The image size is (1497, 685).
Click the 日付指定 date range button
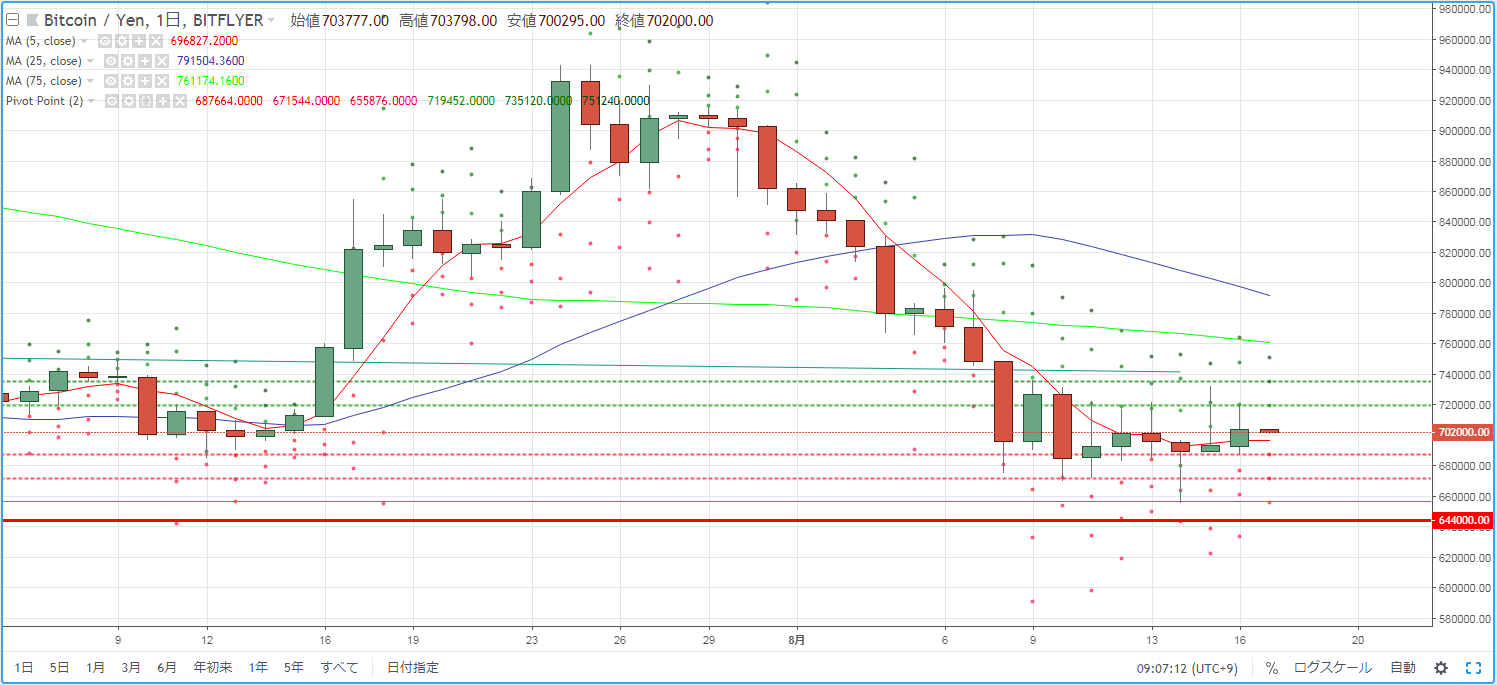(x=413, y=668)
